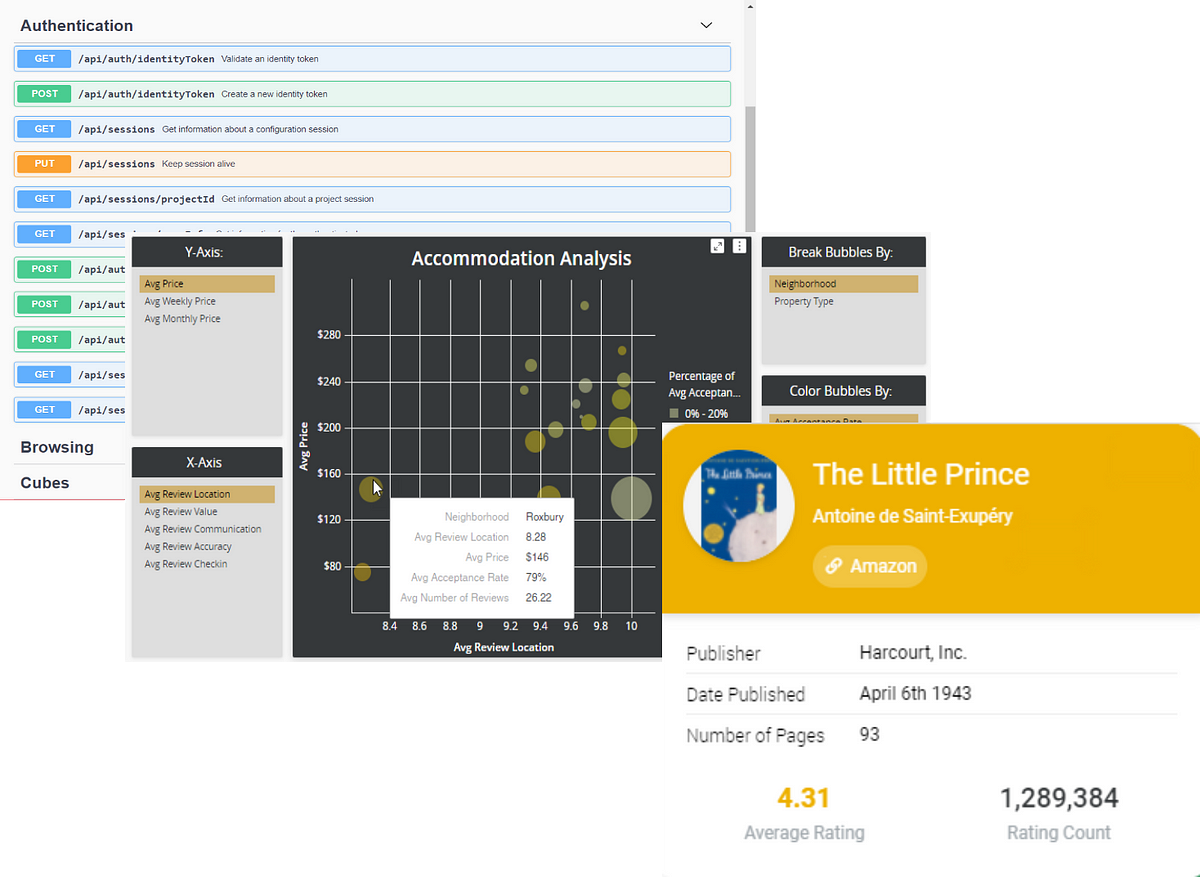This screenshot has height=877, width=1200.
Task: Click the bubble near the $80 gridline
Action: point(362,572)
